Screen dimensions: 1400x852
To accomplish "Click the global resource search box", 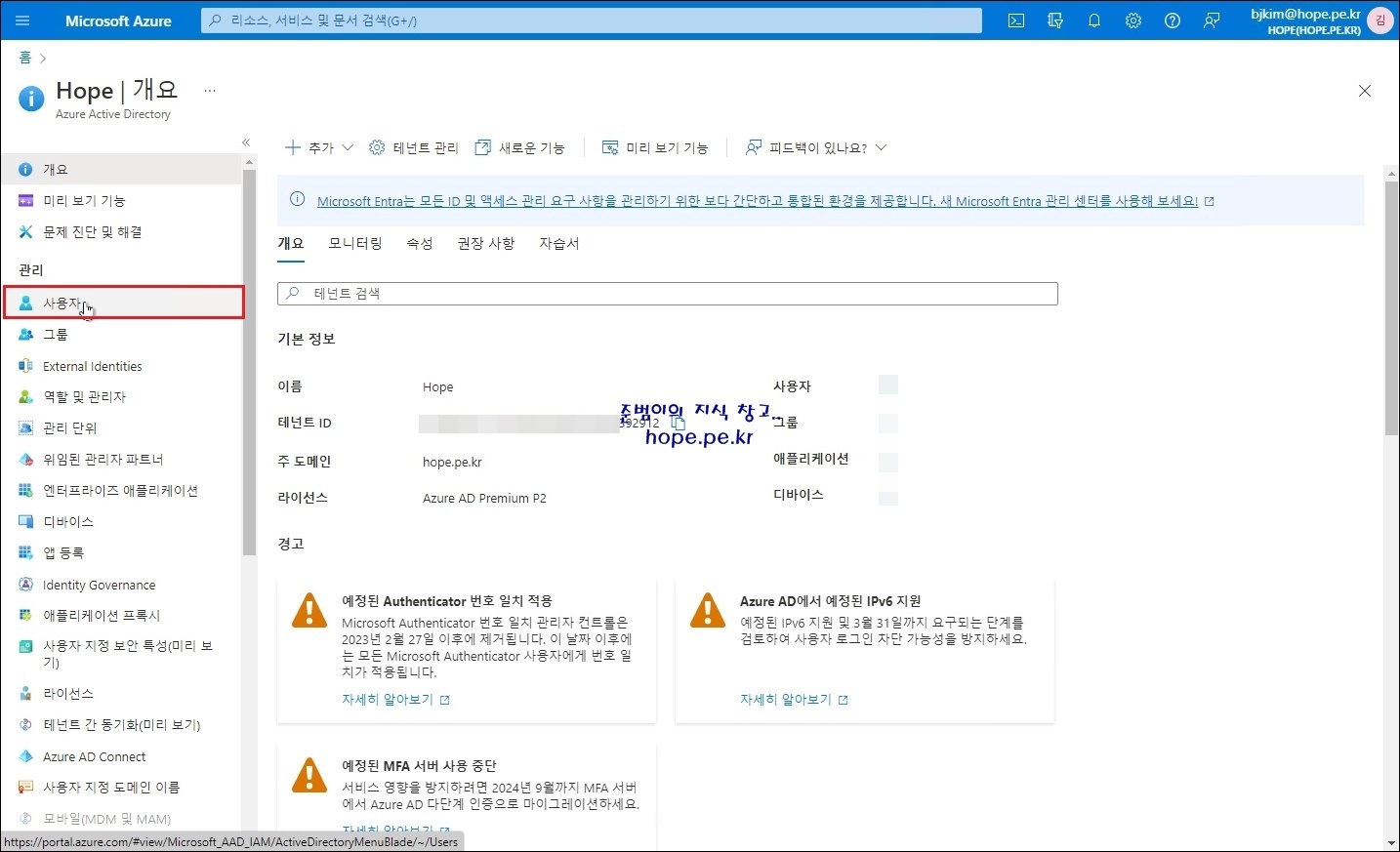I will (x=592, y=20).
